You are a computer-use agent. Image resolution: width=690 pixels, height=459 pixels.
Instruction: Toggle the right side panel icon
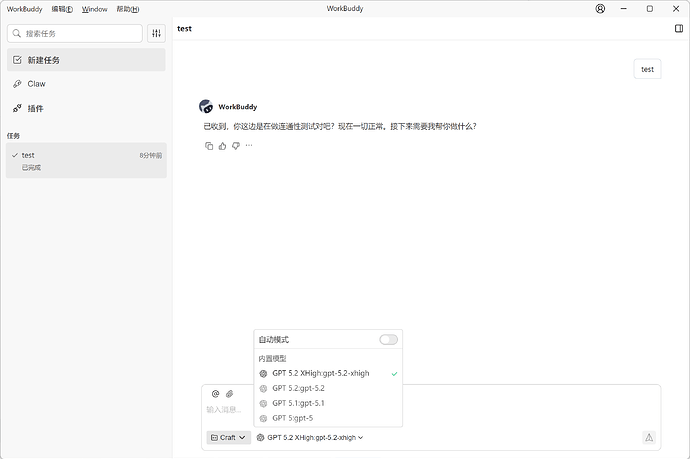point(679,29)
